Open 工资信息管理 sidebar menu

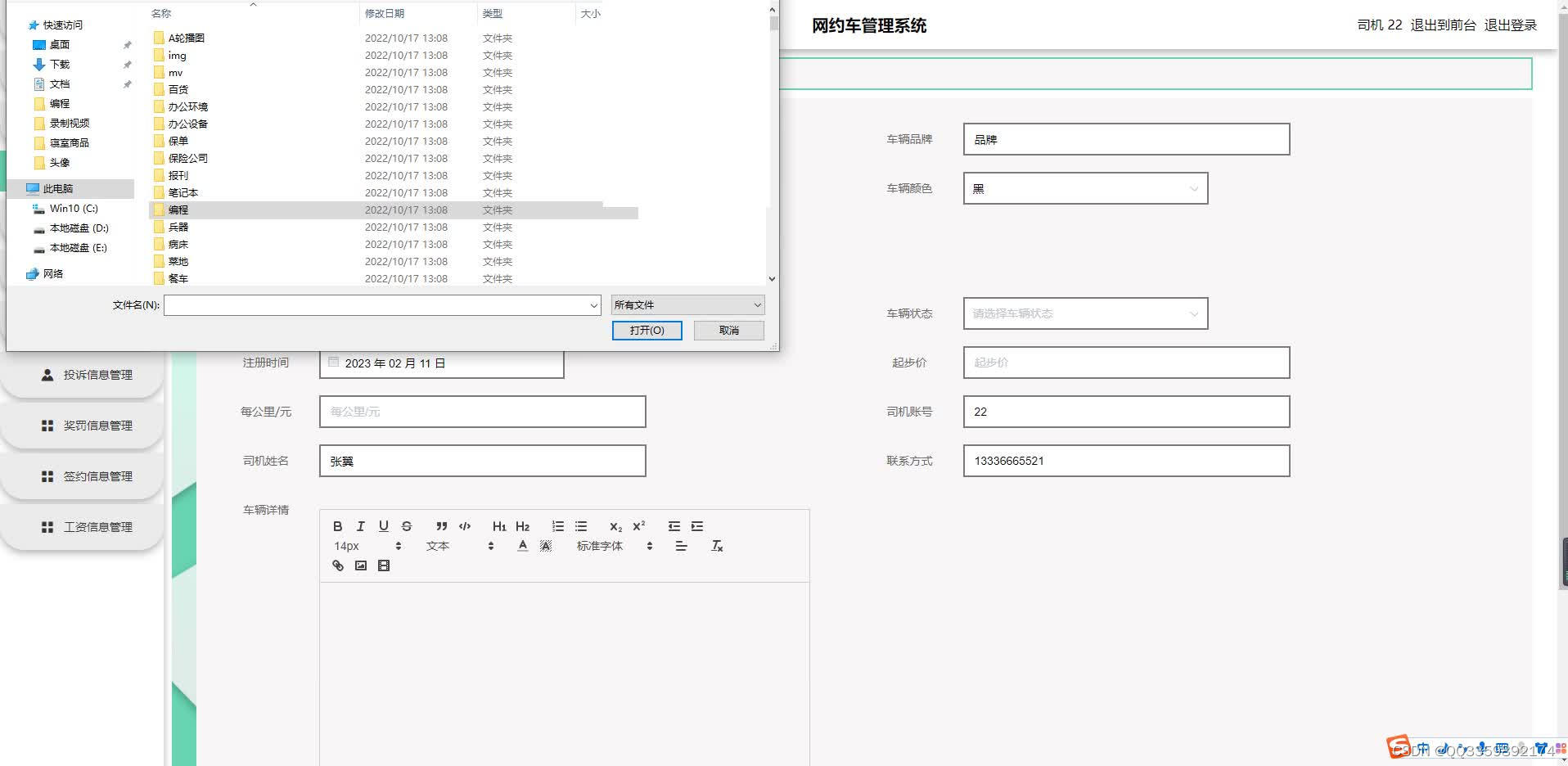(x=82, y=527)
